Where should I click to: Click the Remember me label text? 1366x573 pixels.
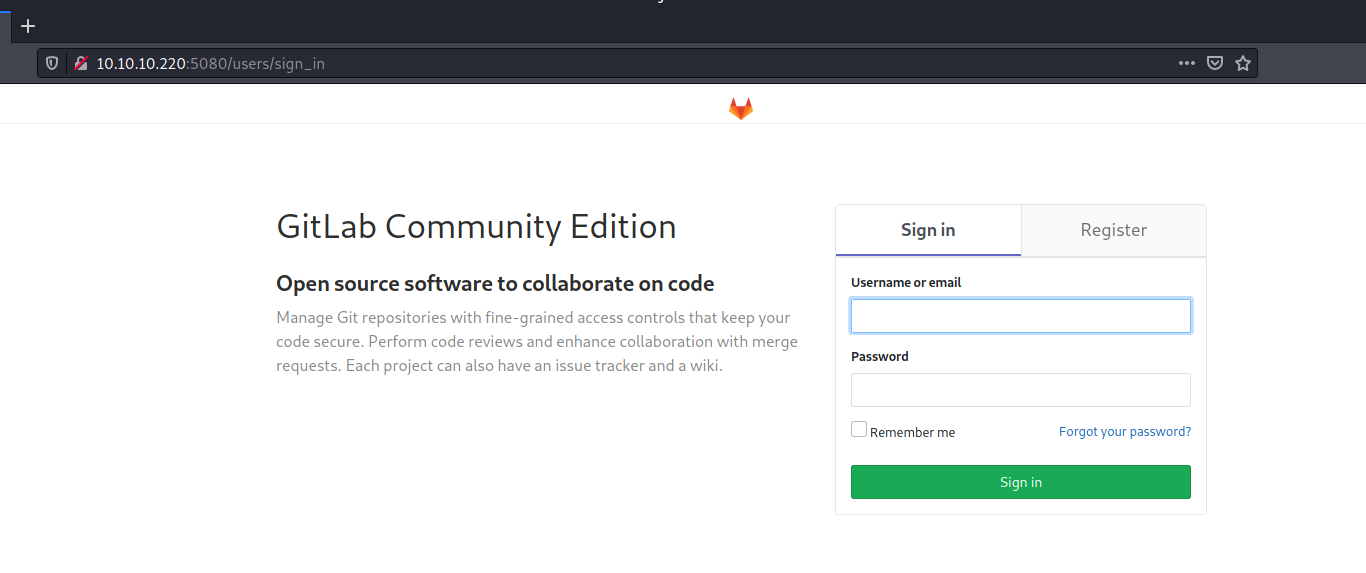pos(912,433)
